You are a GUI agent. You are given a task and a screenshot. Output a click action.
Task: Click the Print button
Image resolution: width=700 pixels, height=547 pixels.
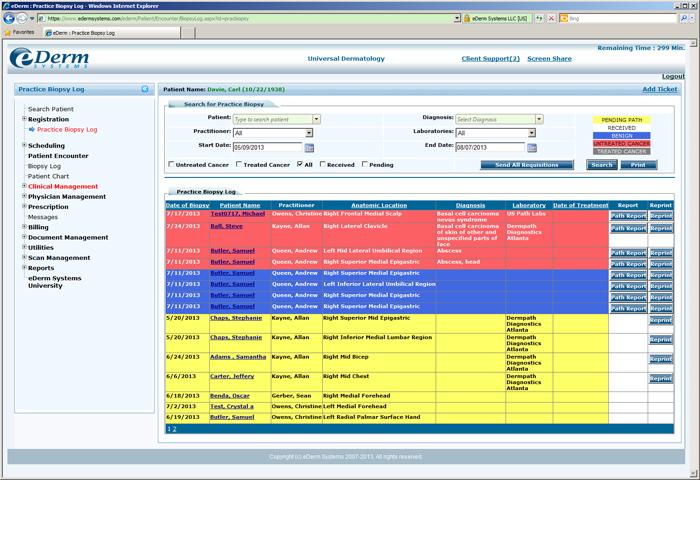(x=638, y=165)
